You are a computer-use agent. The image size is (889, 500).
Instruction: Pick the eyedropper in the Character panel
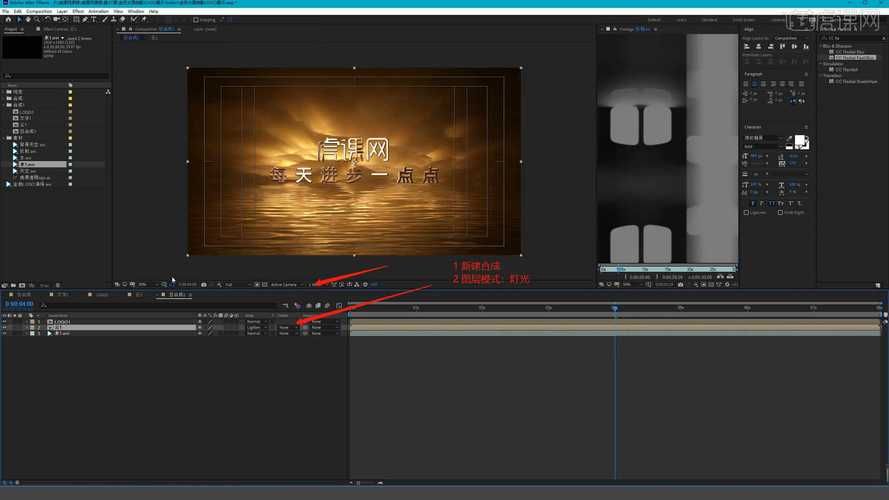coord(789,139)
